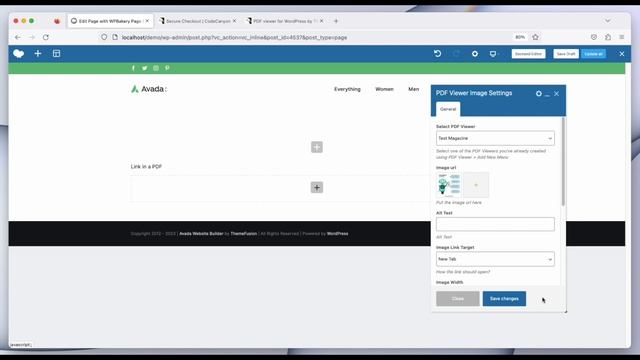Click the add image placeholder box next to the thumbnail

[x=476, y=185]
